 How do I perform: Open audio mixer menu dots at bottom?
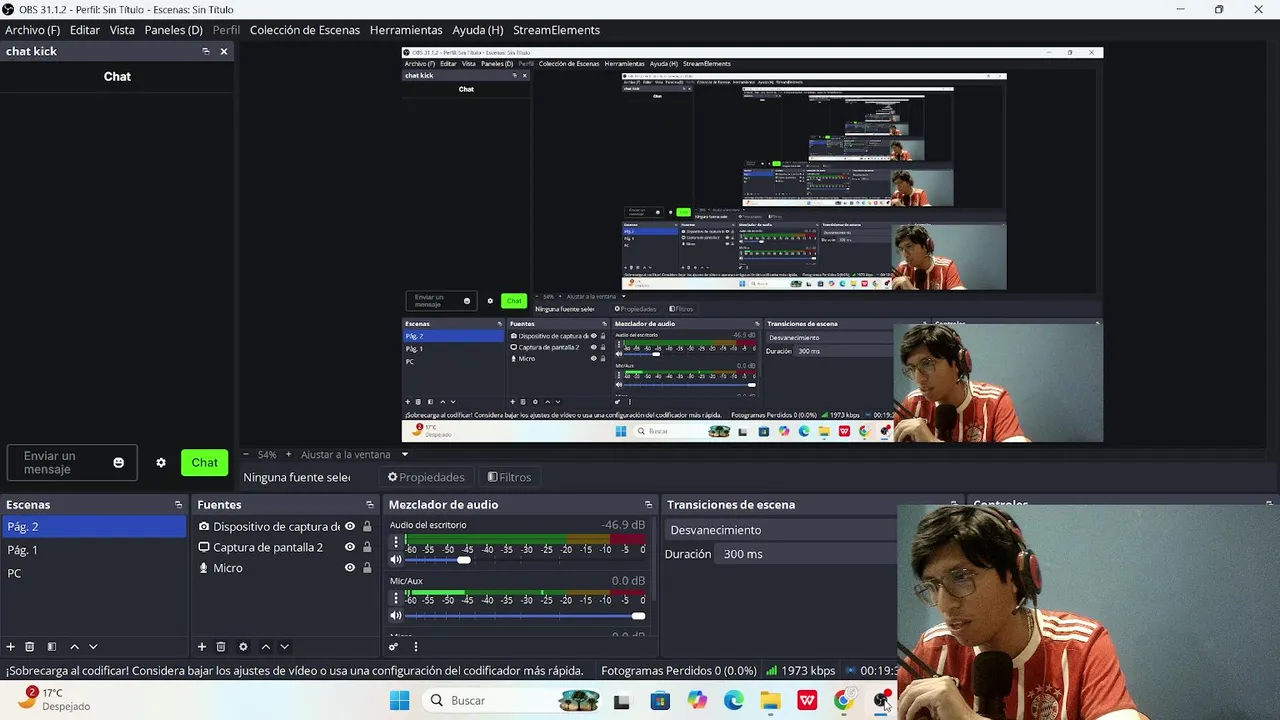[x=416, y=647]
